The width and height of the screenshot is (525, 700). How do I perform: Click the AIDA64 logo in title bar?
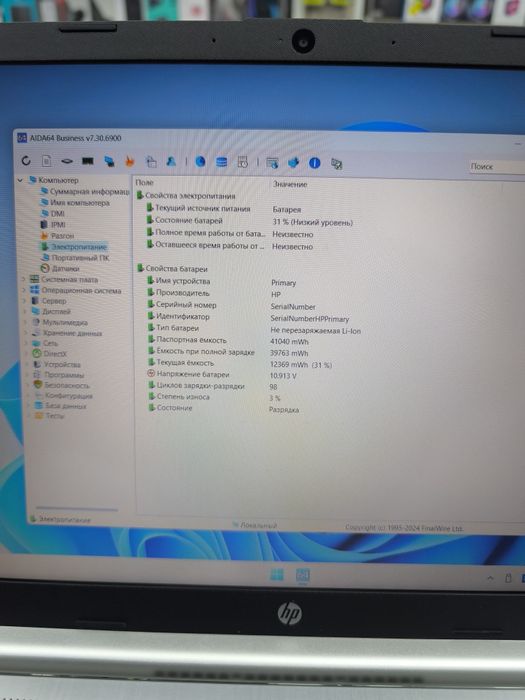[21, 138]
